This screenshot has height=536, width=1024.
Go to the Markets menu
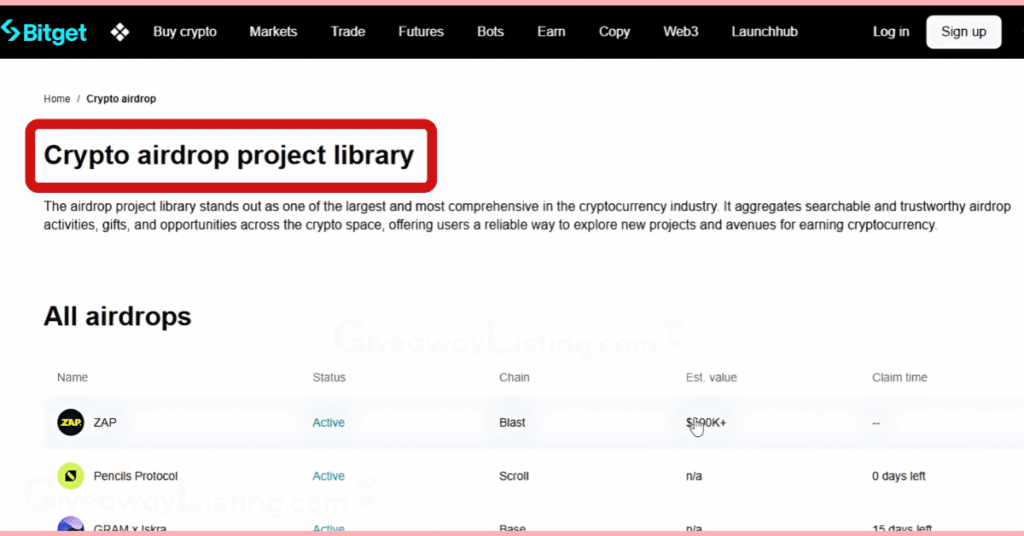(273, 31)
